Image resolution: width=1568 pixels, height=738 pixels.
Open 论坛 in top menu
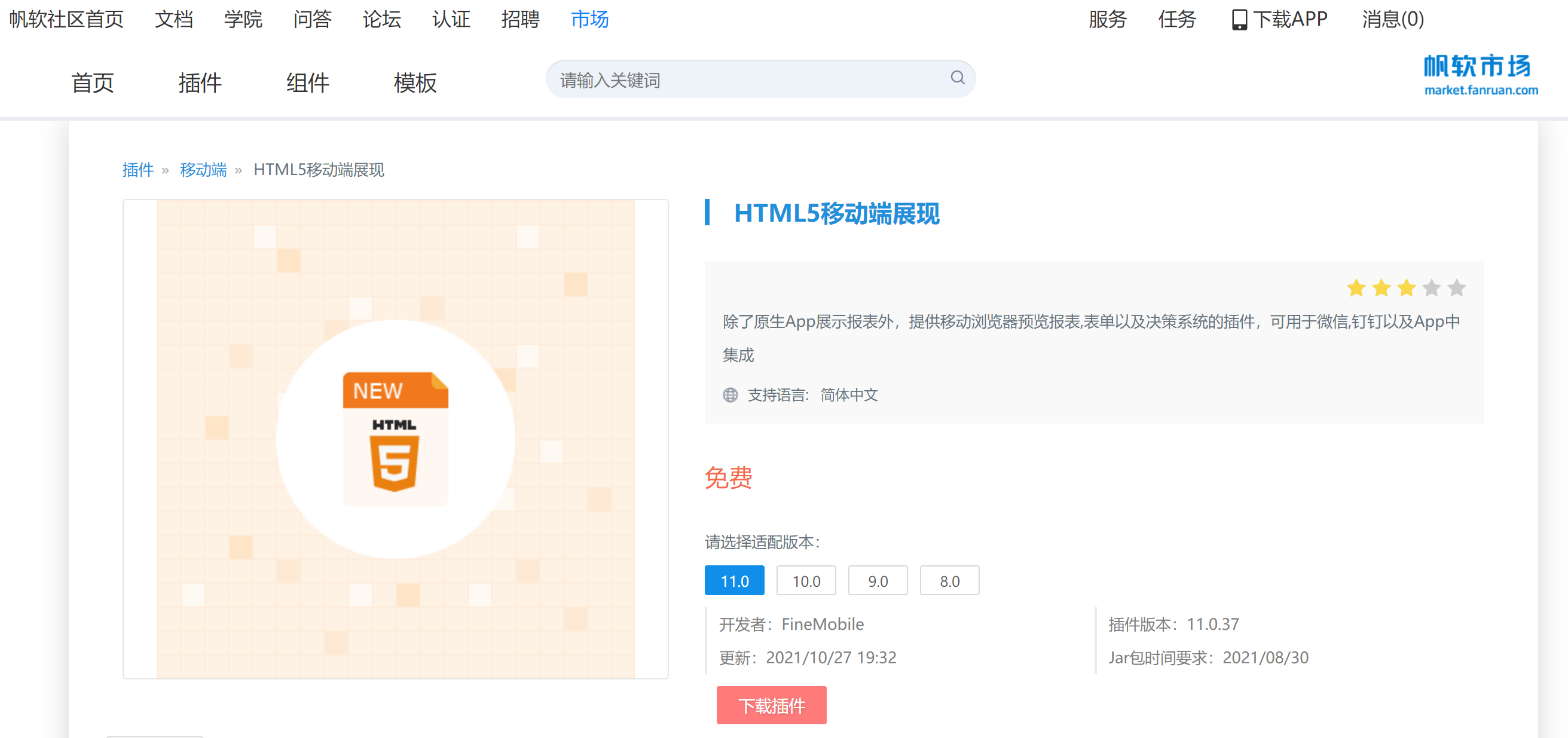381,20
